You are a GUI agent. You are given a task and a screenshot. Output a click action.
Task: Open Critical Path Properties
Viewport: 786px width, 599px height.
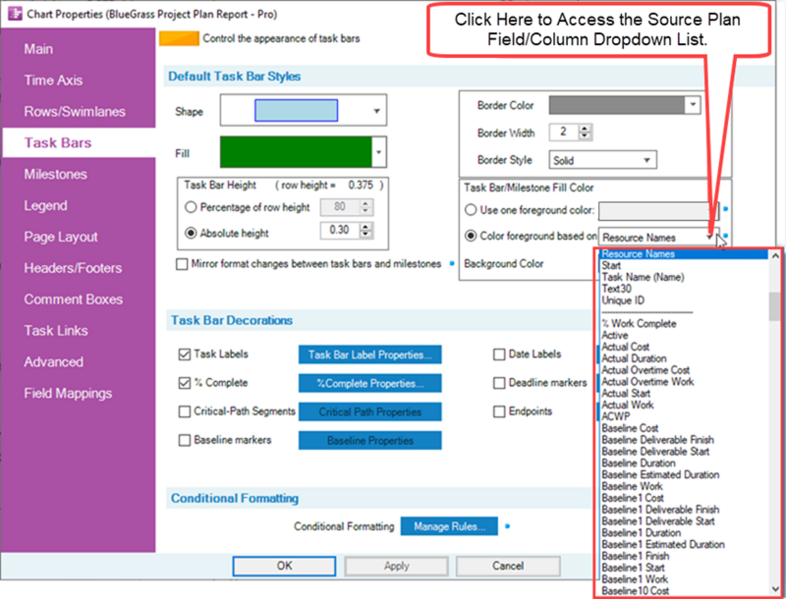370,412
